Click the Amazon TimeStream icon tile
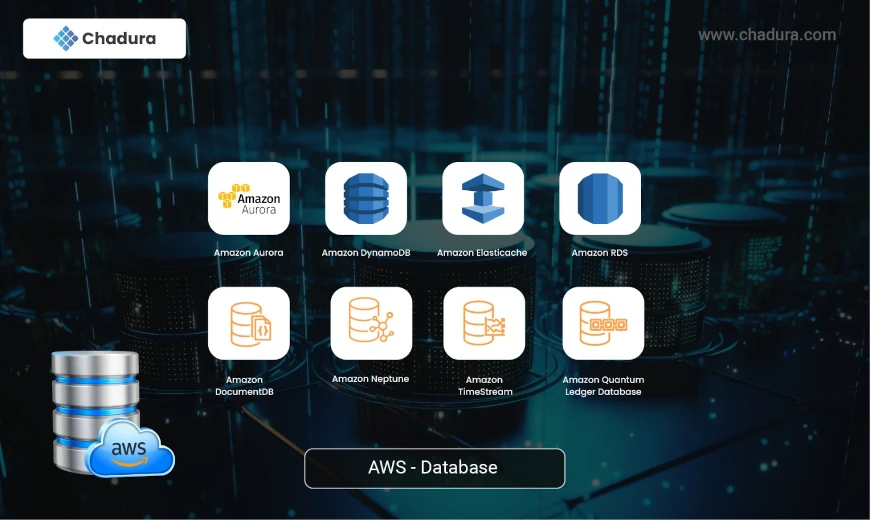Viewport: 870px width, 520px height. pyautogui.click(x=484, y=324)
